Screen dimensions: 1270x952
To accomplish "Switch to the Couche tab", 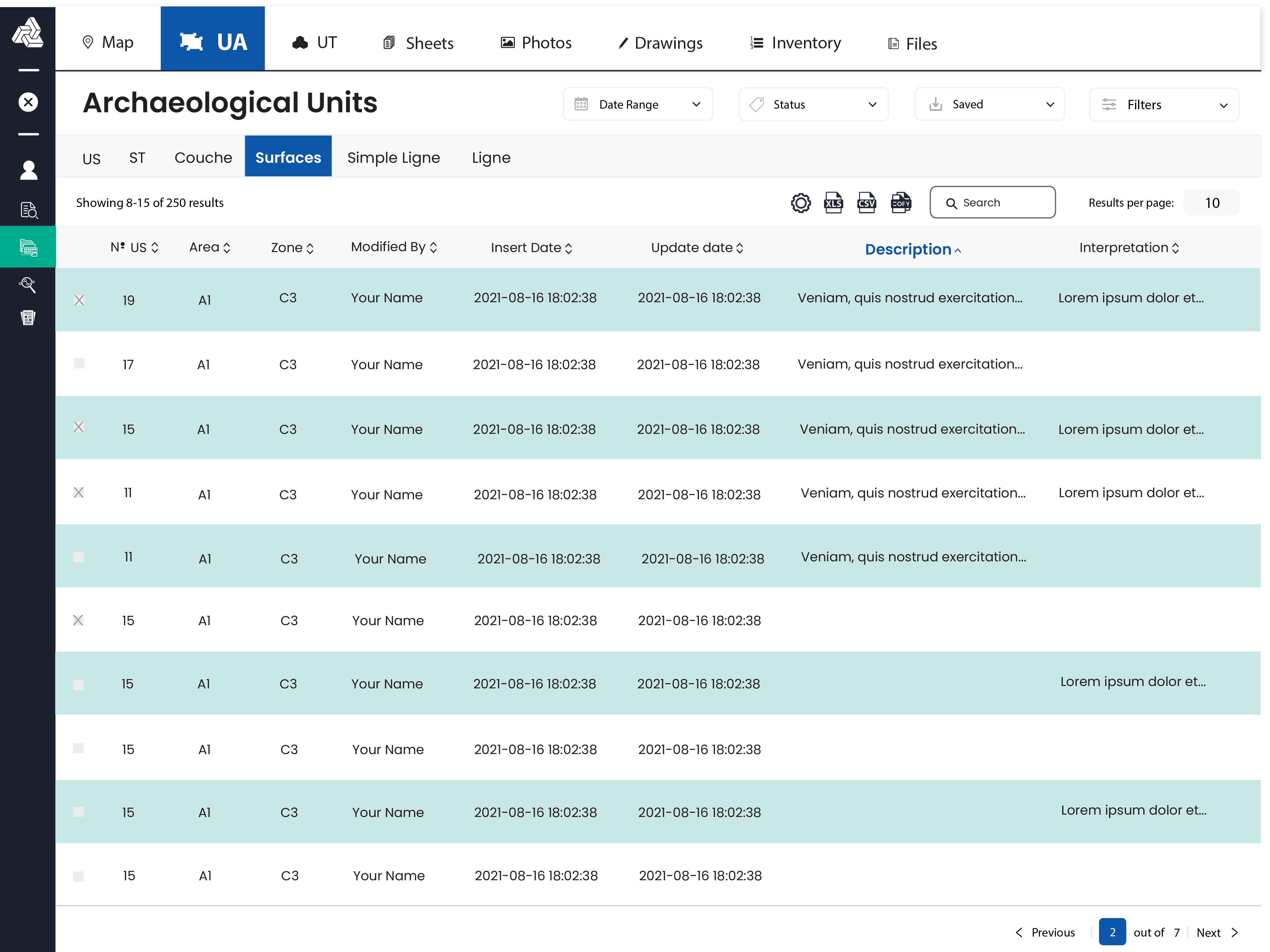I will pos(203,157).
